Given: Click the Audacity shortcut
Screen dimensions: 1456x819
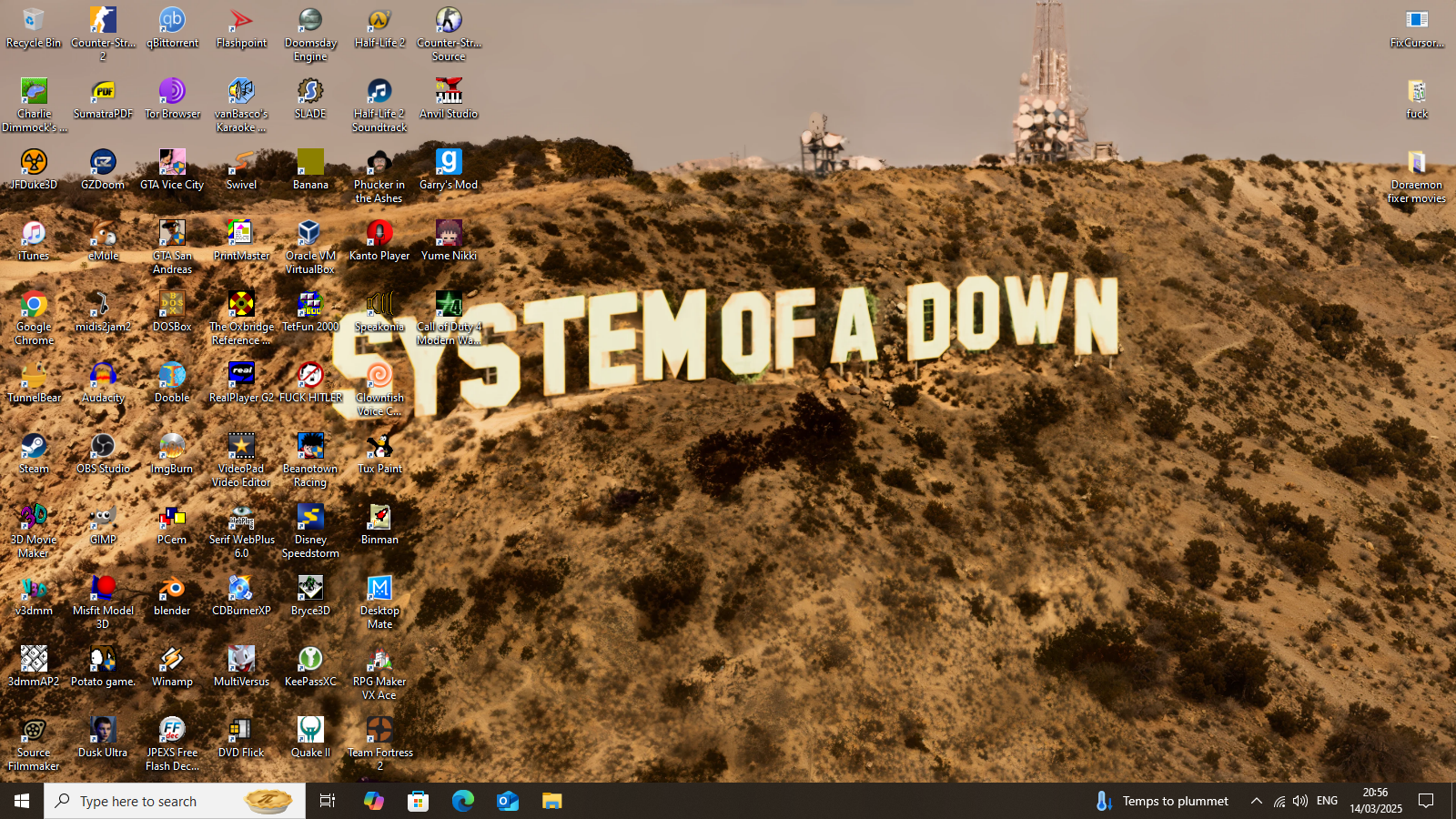Looking at the screenshot, I should (x=103, y=383).
